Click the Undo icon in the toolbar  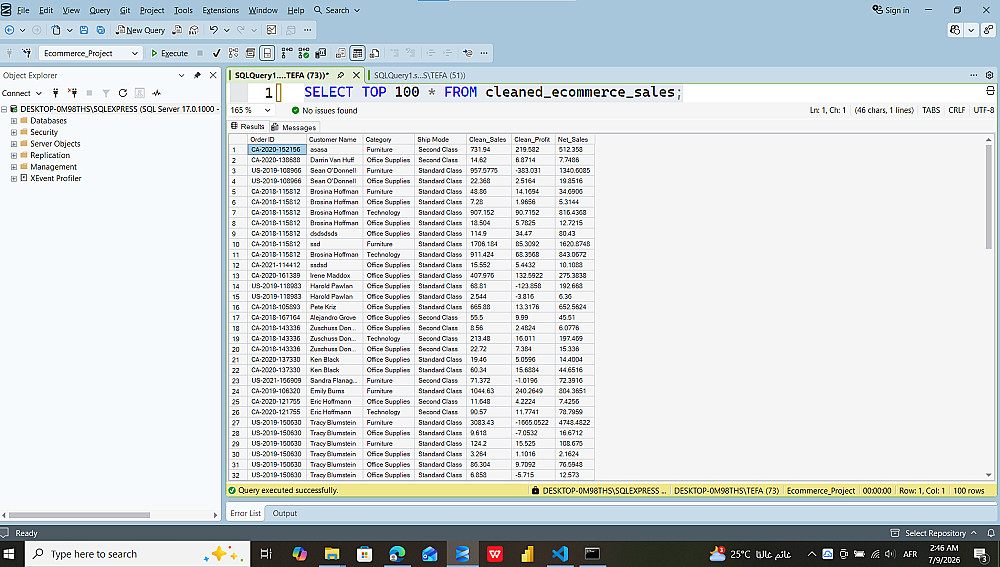coord(214,30)
